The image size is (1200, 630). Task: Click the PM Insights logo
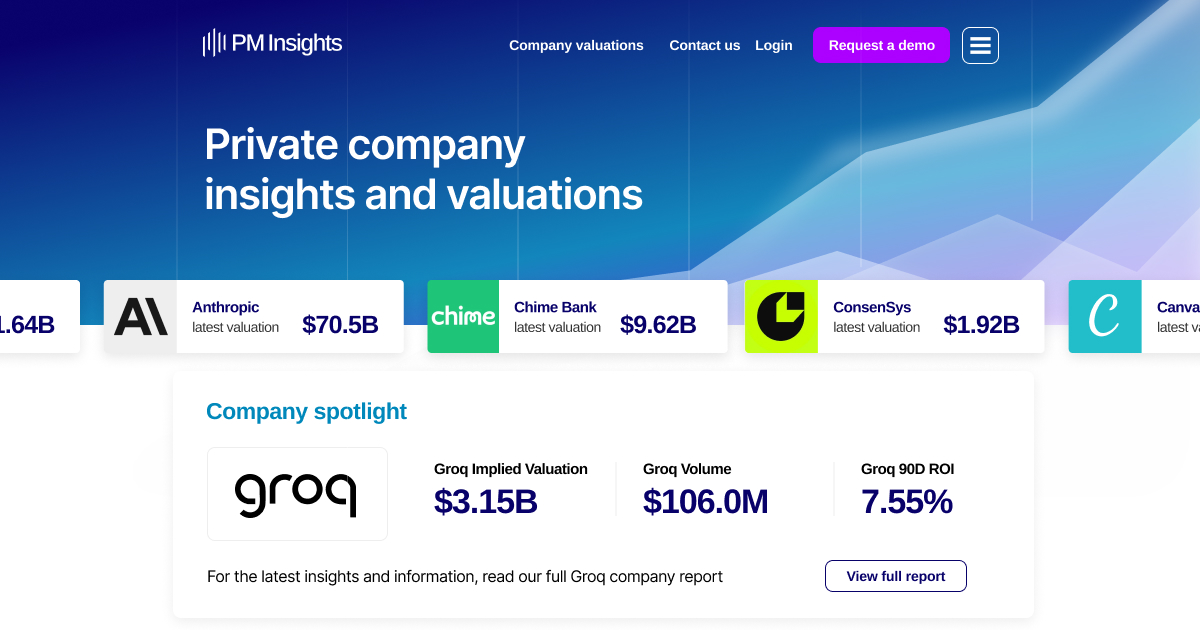click(x=272, y=43)
